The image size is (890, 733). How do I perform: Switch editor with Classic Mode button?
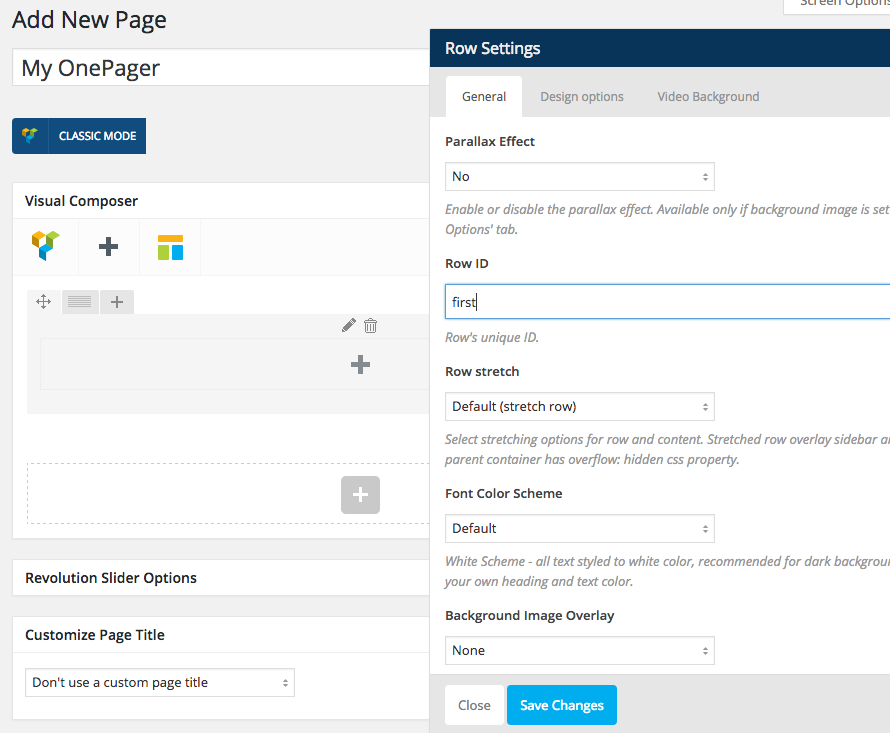79,136
